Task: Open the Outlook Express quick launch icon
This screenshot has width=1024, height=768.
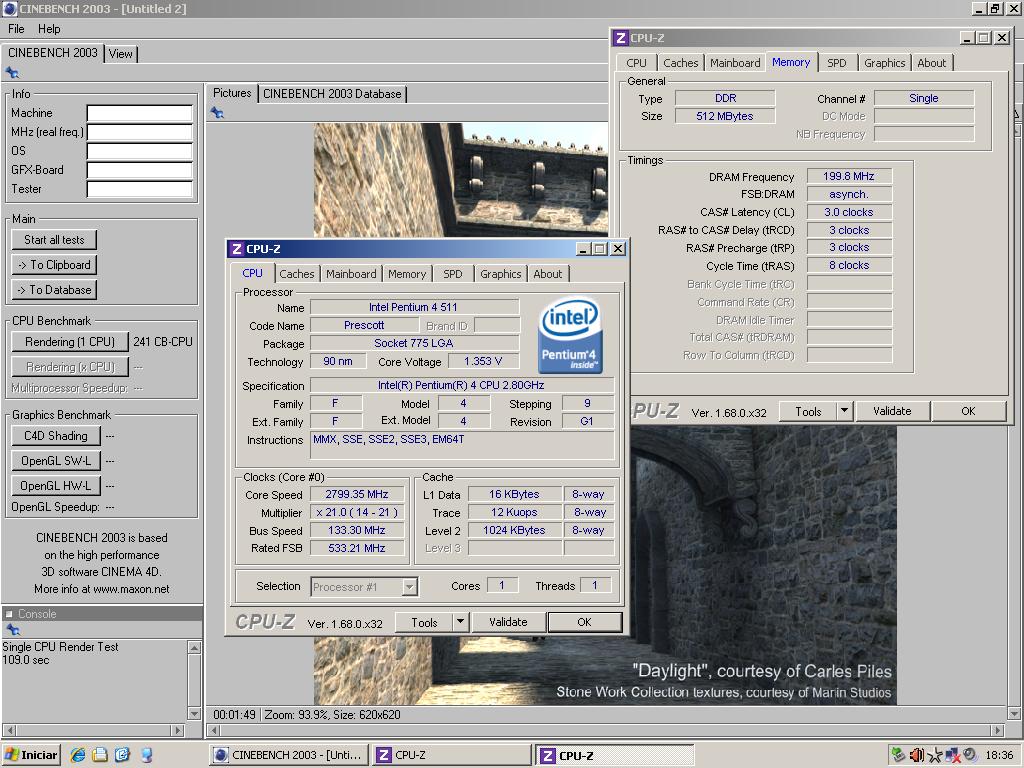Action: [x=100, y=755]
